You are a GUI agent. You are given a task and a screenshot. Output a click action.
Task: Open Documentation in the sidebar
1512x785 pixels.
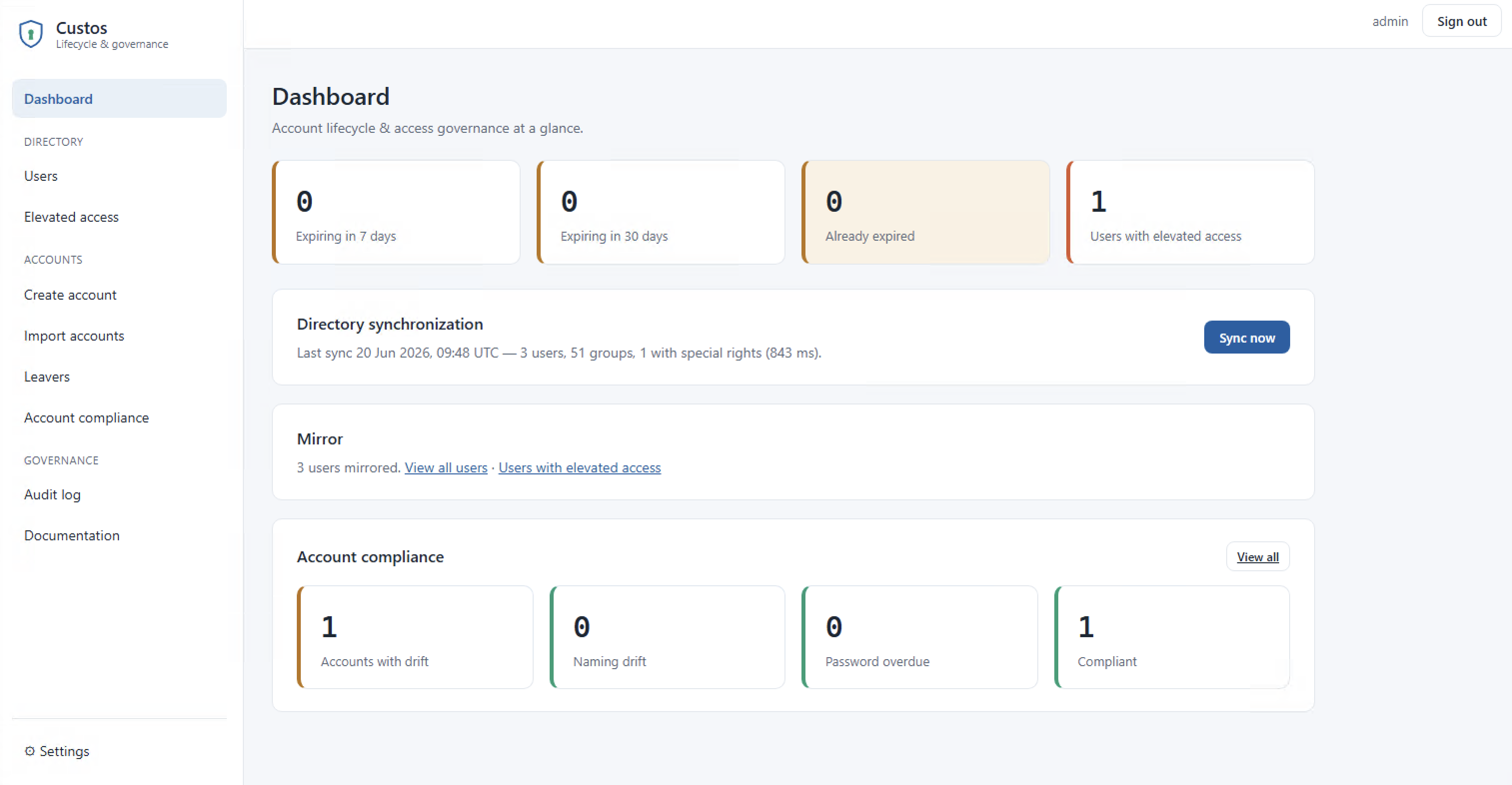(71, 536)
